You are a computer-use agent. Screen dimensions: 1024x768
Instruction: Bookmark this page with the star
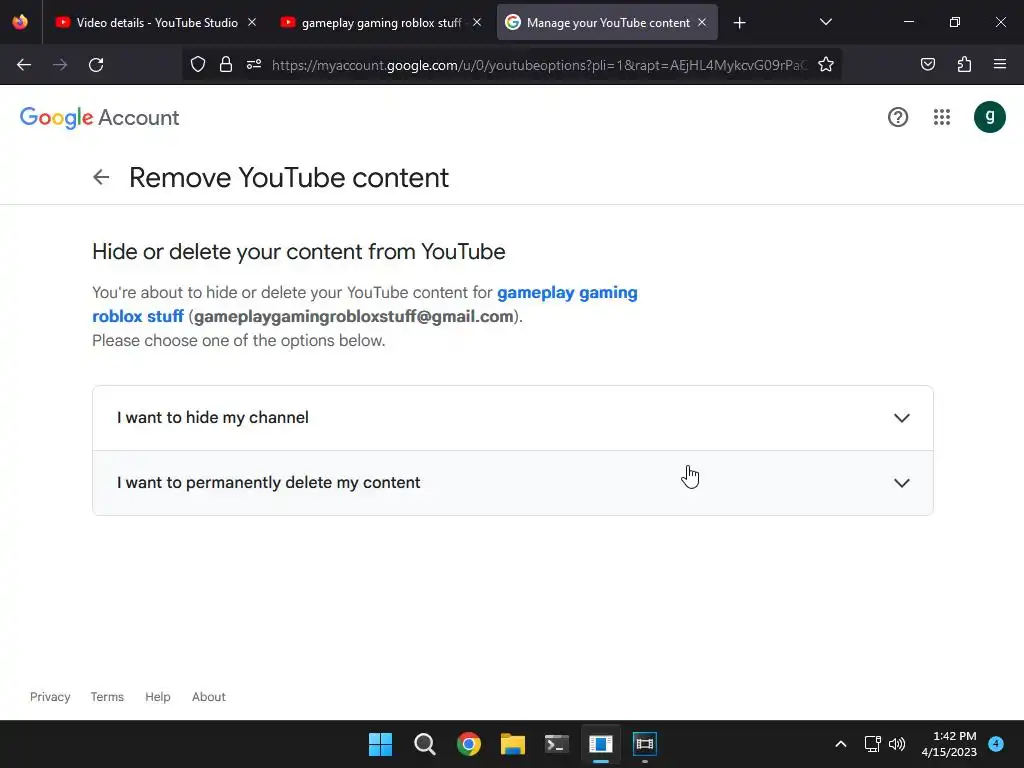(x=825, y=64)
